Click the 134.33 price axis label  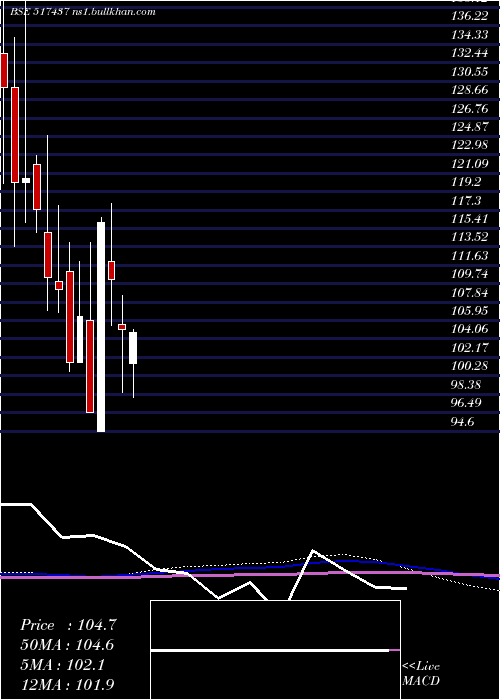point(469,34)
